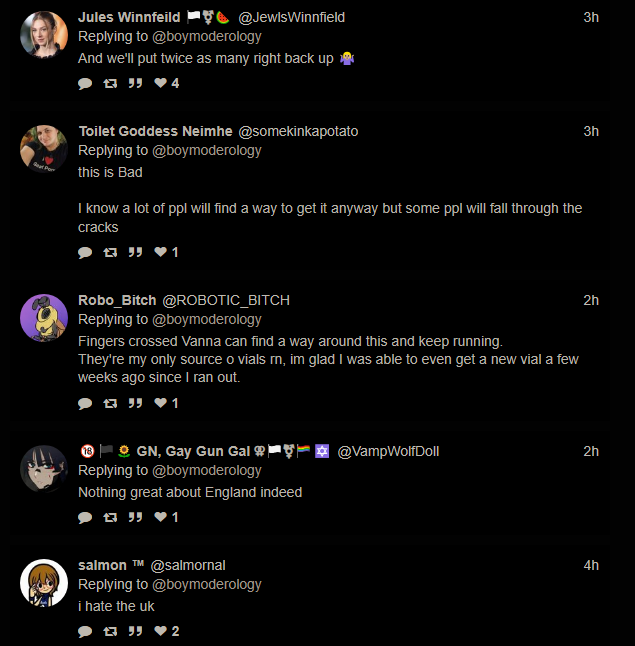Retweet Robo_Bitch's post

point(110,403)
